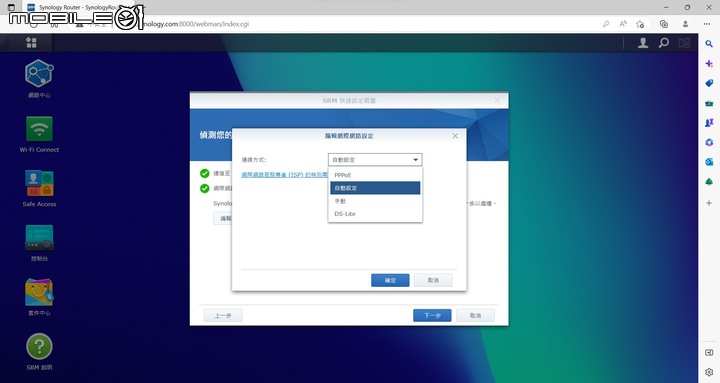Open the Edge sidebar Microsoft 365 icon
Screen dimensions: 720x383
pyautogui.click(x=709, y=142)
